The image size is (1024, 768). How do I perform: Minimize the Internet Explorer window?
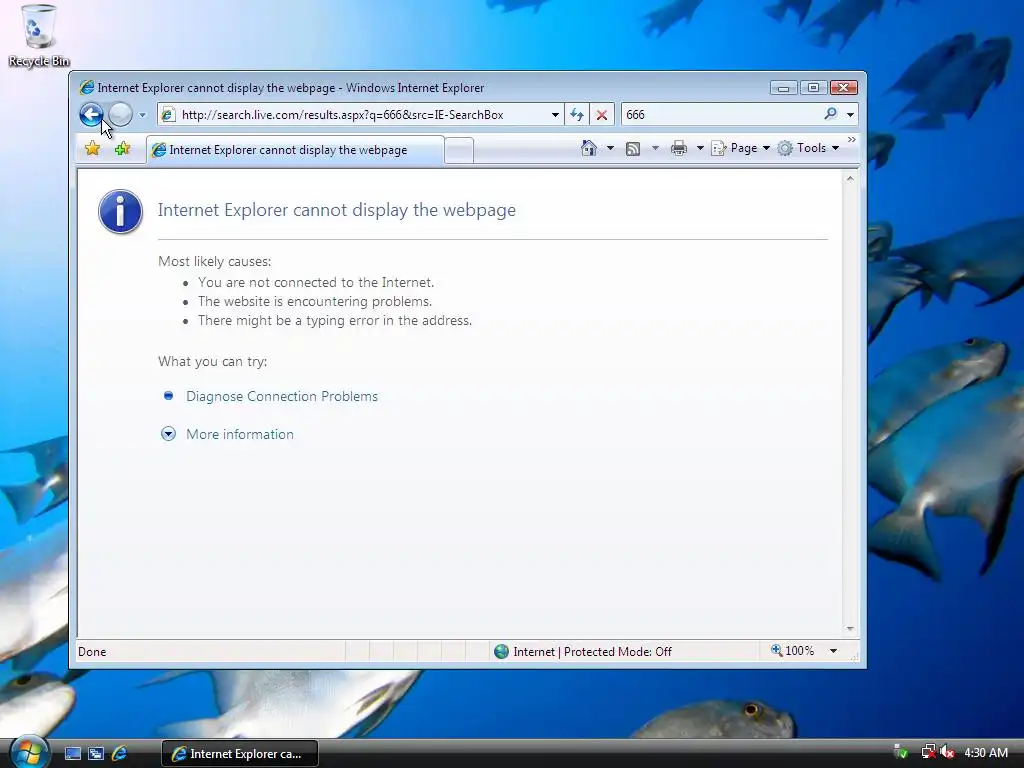click(x=783, y=88)
